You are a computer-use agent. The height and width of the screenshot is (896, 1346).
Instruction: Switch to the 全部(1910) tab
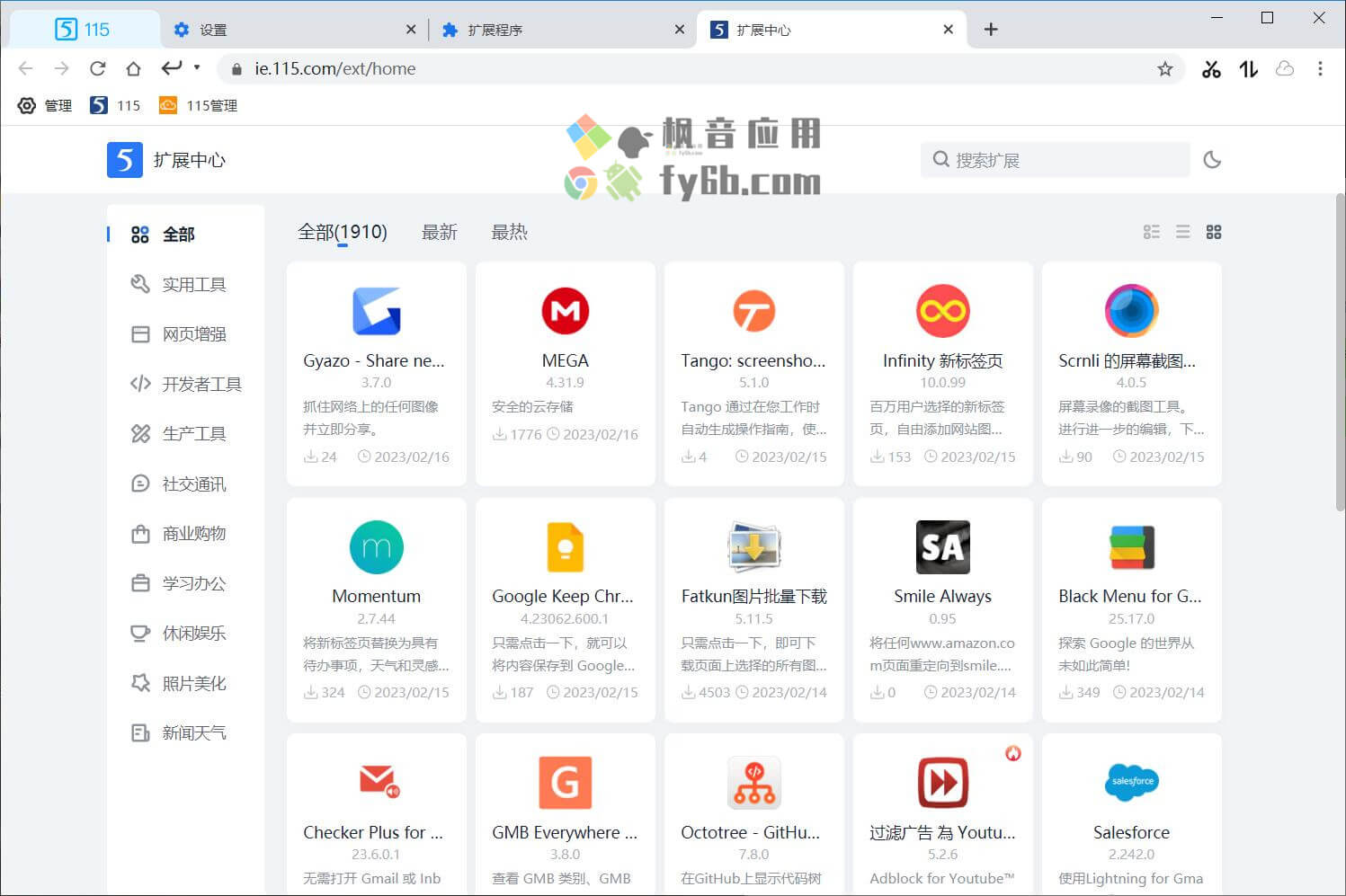click(343, 232)
